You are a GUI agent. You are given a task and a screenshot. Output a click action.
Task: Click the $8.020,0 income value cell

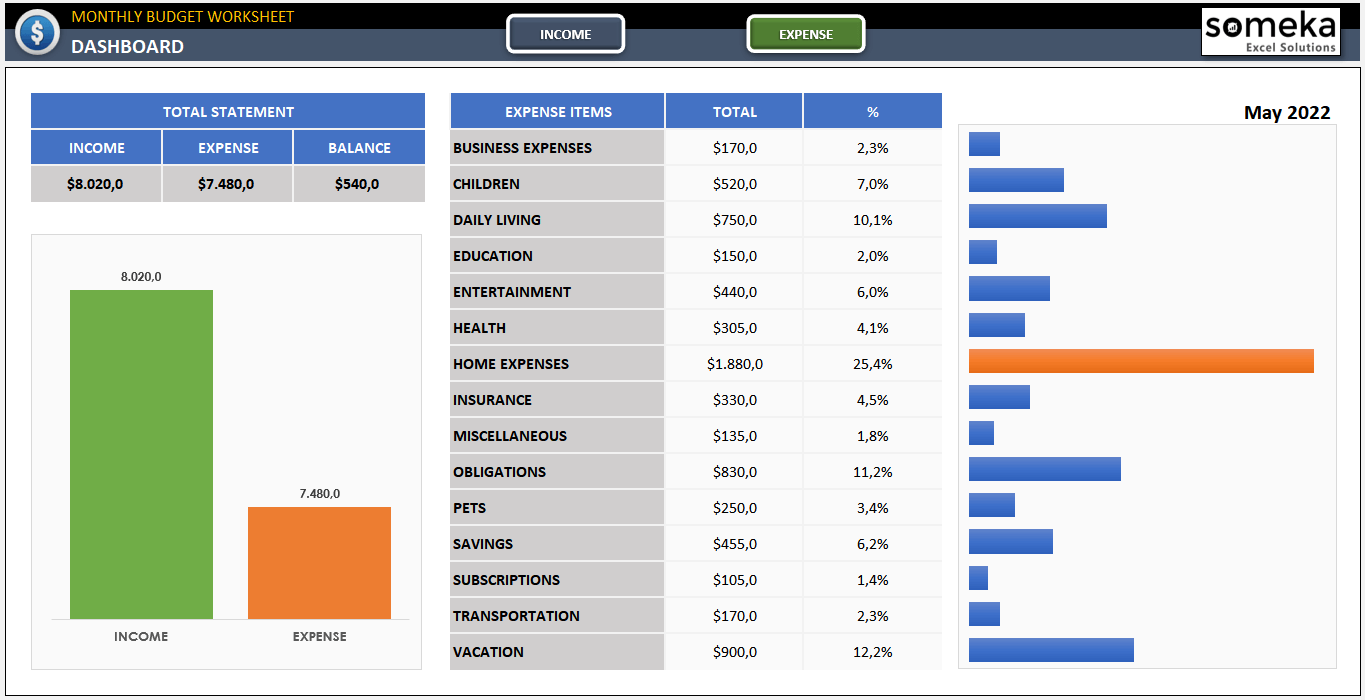97,184
